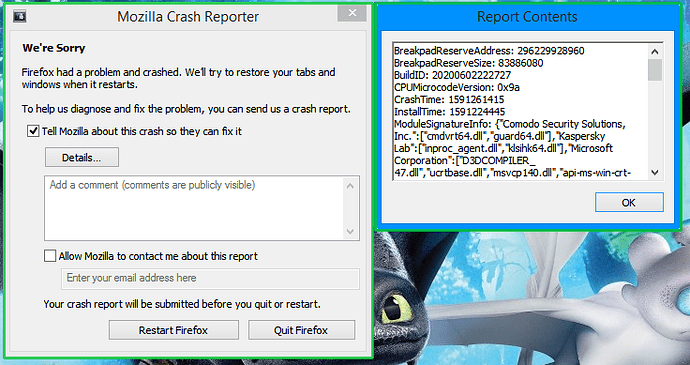This screenshot has width=690, height=365.
Task: Click the Report Contents title bar
Action: pyautogui.click(x=527, y=17)
